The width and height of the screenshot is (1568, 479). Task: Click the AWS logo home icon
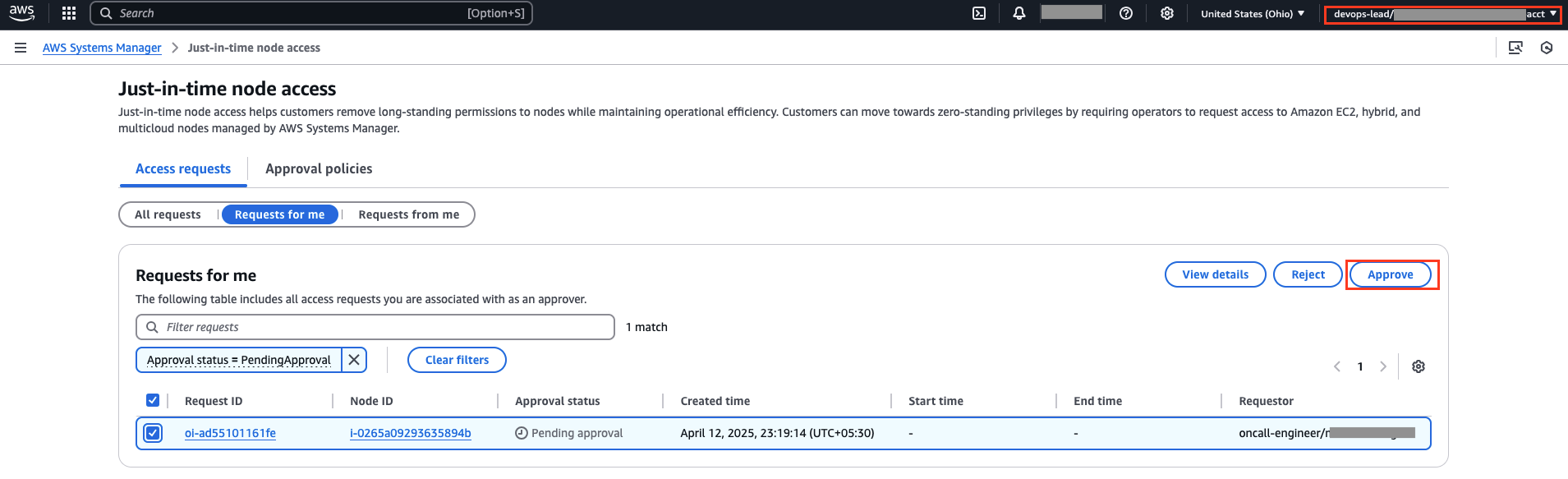[x=22, y=13]
